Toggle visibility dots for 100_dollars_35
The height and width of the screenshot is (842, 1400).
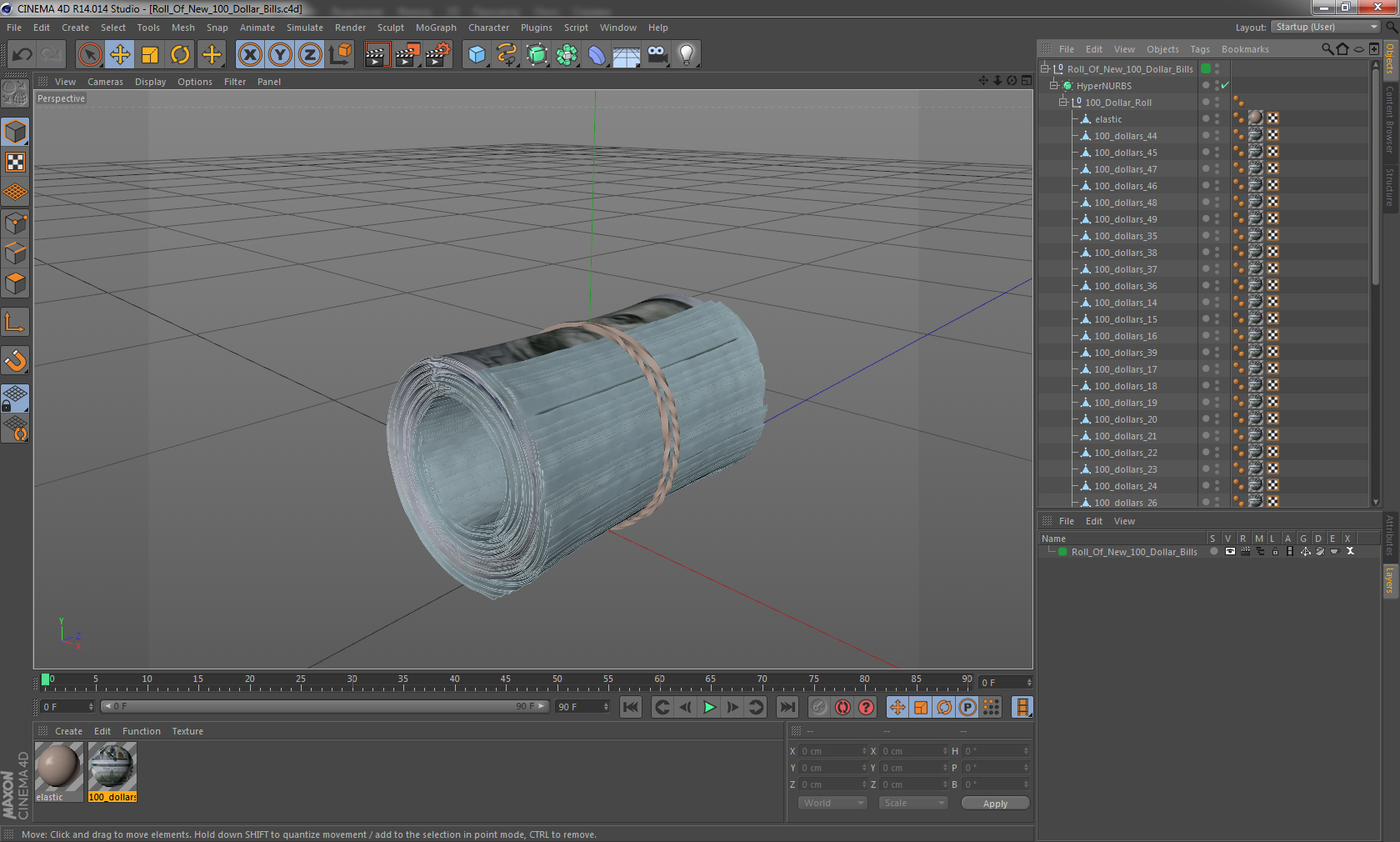[1217, 235]
